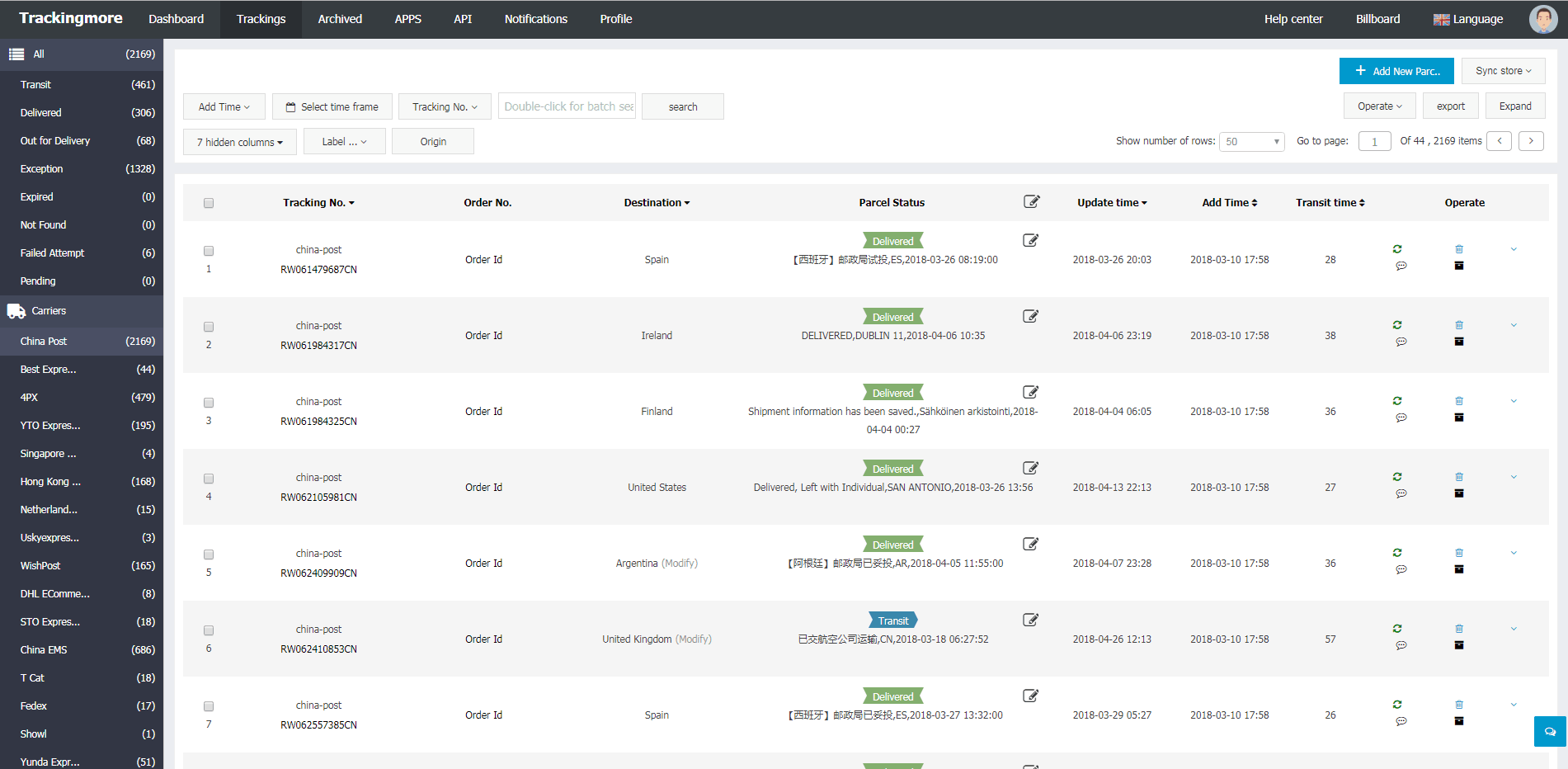Image resolution: width=1568 pixels, height=769 pixels.
Task: Open the Show number of rows dropdown
Action: [1251, 141]
